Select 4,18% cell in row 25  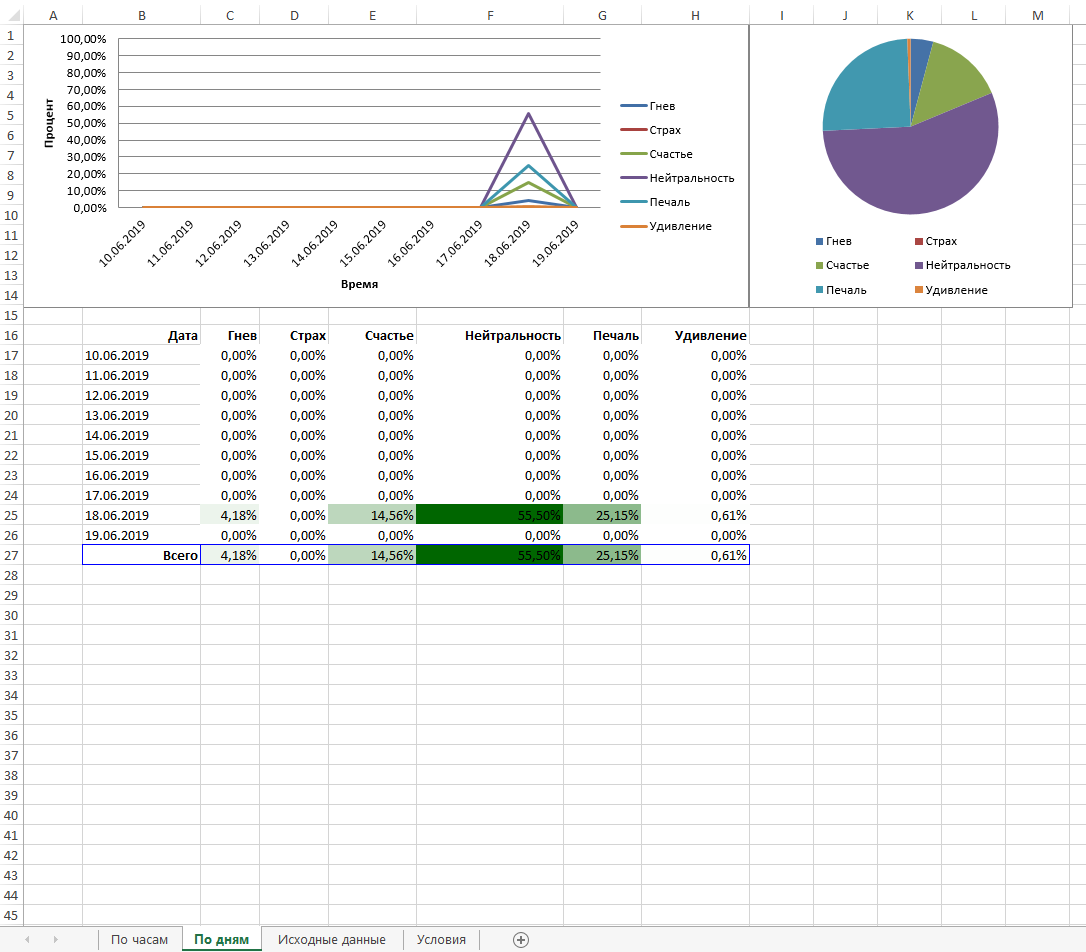pyautogui.click(x=230, y=516)
